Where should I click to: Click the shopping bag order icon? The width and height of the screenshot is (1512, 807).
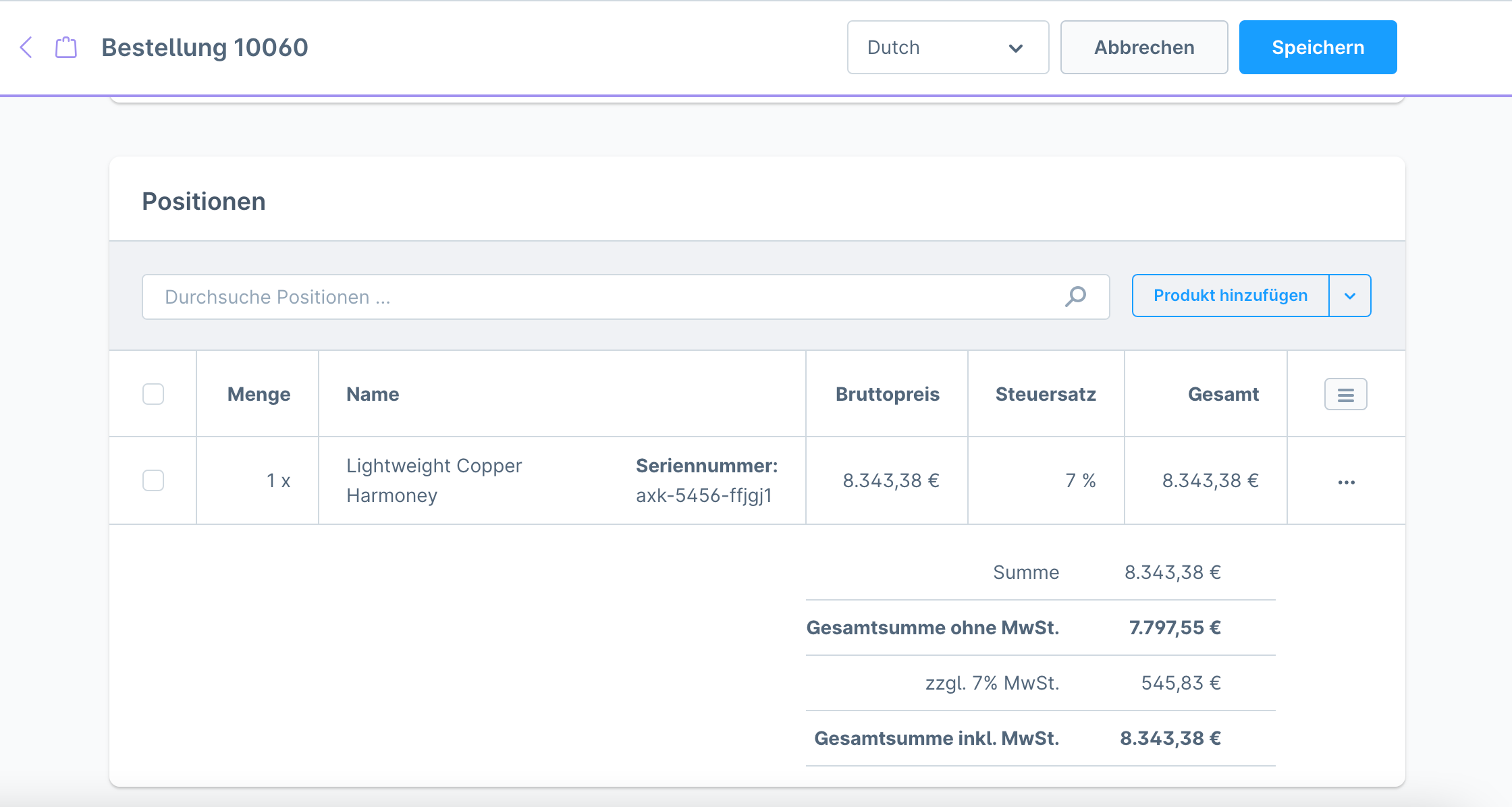pyautogui.click(x=66, y=47)
